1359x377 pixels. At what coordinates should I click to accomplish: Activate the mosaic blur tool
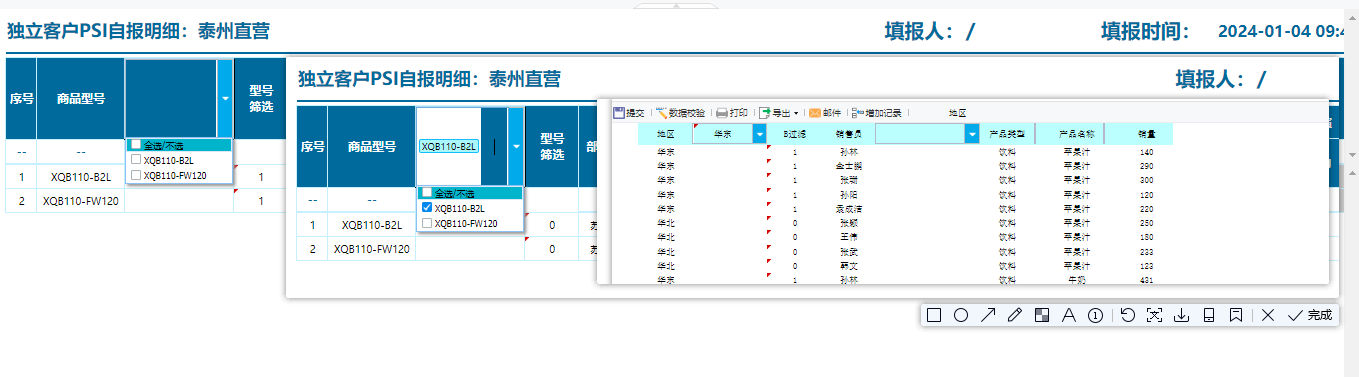click(1042, 315)
